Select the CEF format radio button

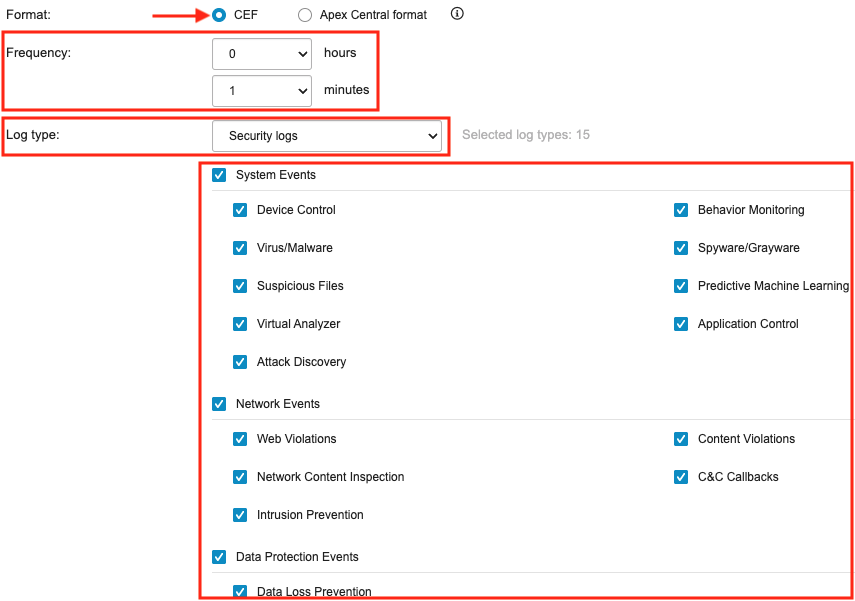219,15
